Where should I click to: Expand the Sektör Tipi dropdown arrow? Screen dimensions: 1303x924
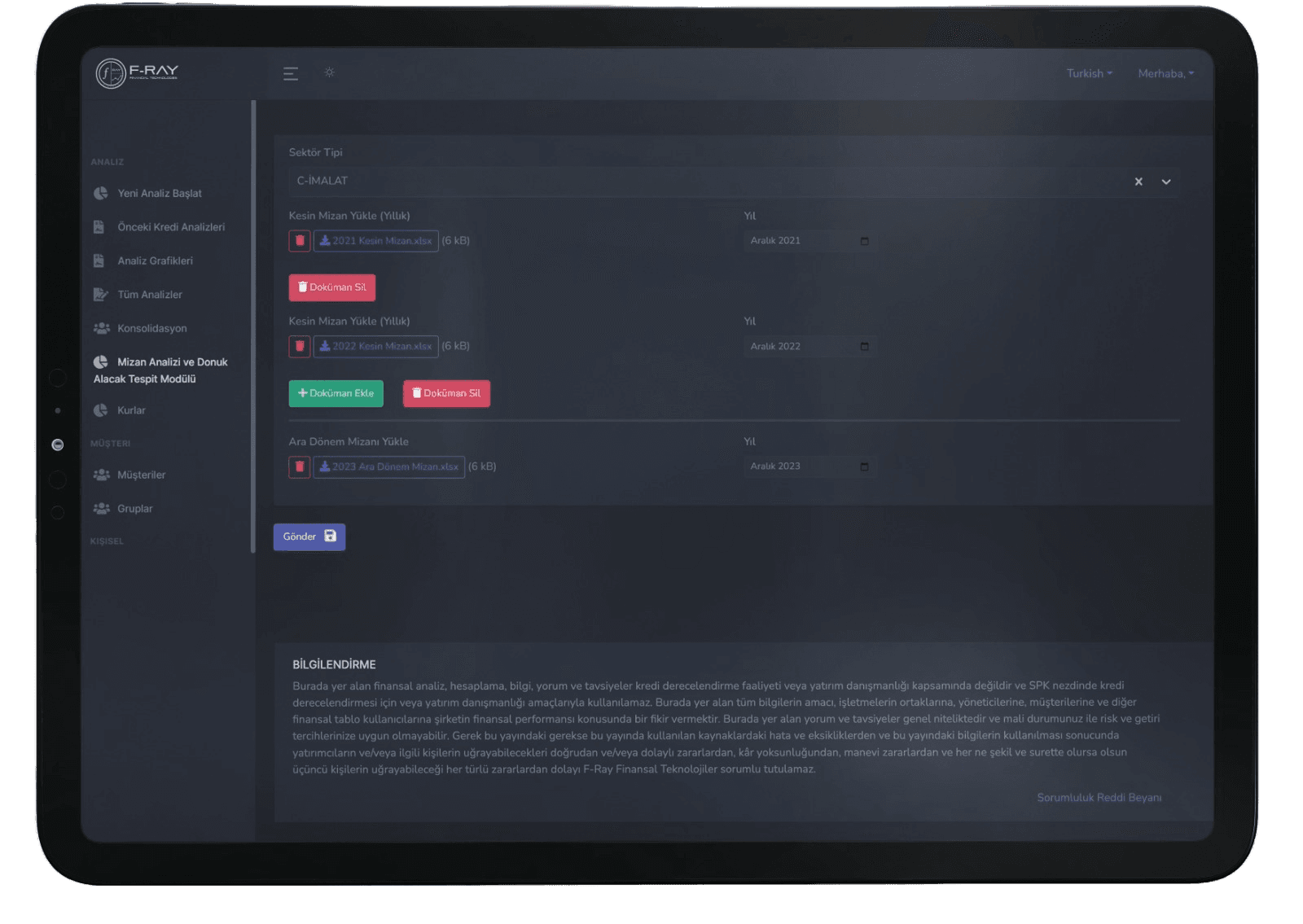pyautogui.click(x=1166, y=182)
